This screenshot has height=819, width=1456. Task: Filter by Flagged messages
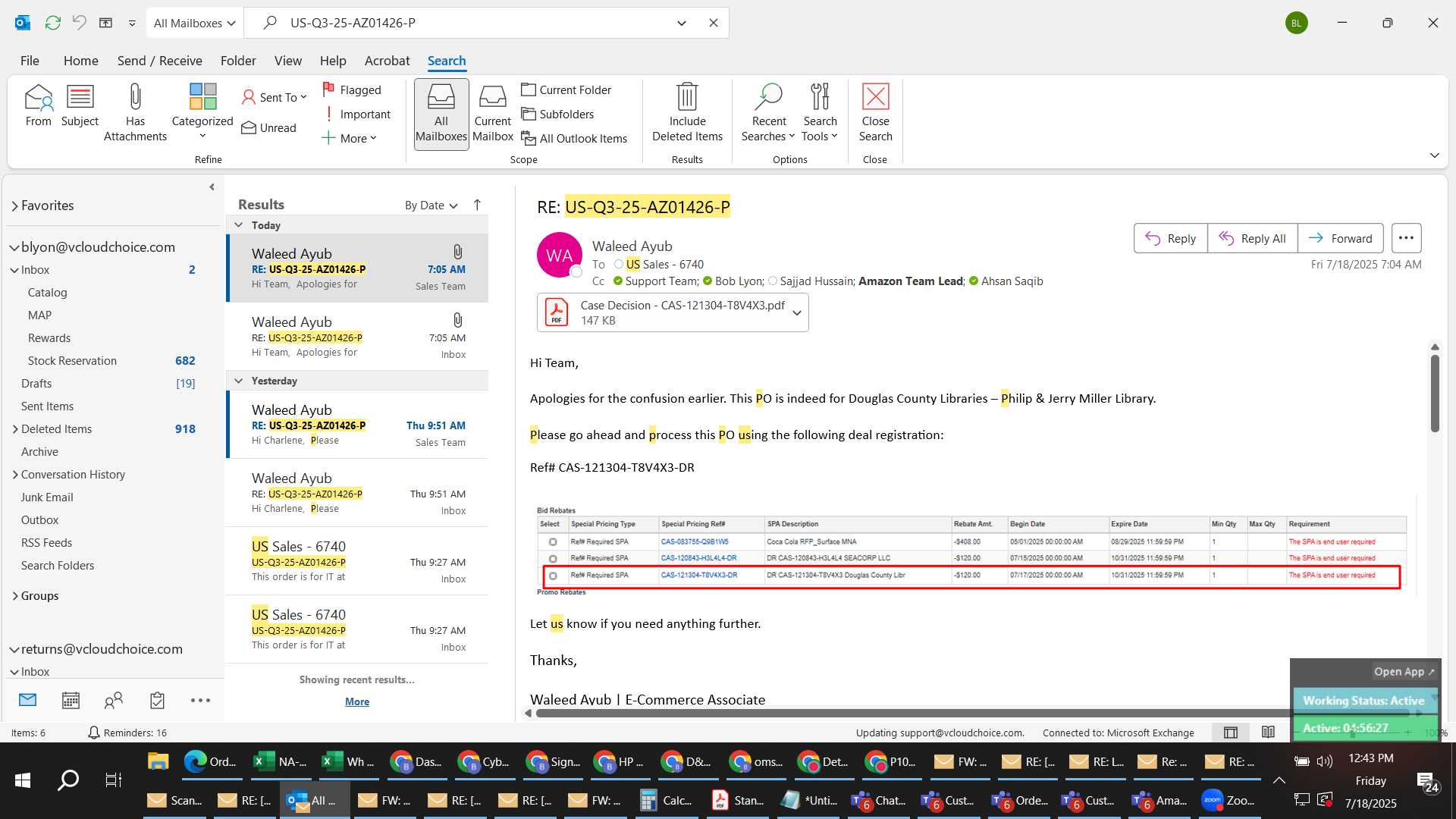pos(352,89)
